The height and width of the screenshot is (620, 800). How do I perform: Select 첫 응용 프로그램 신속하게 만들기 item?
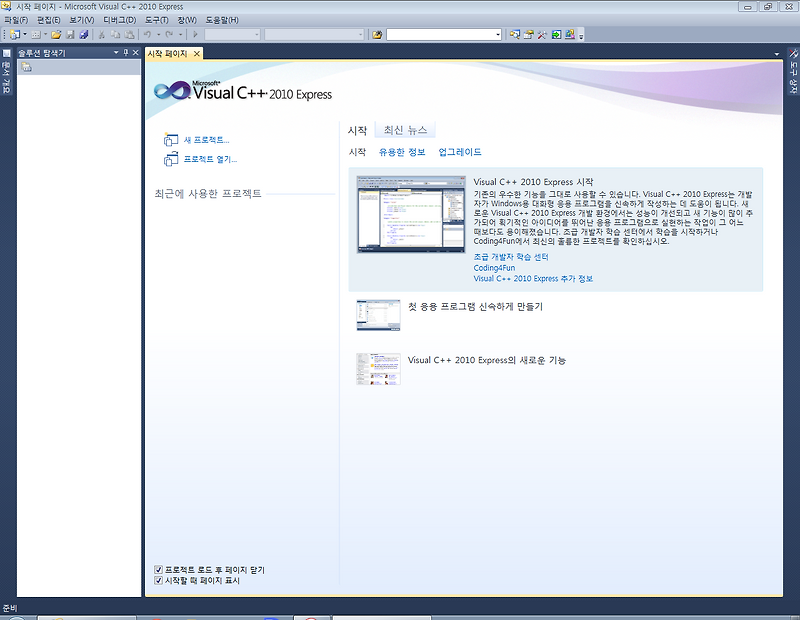click(475, 307)
